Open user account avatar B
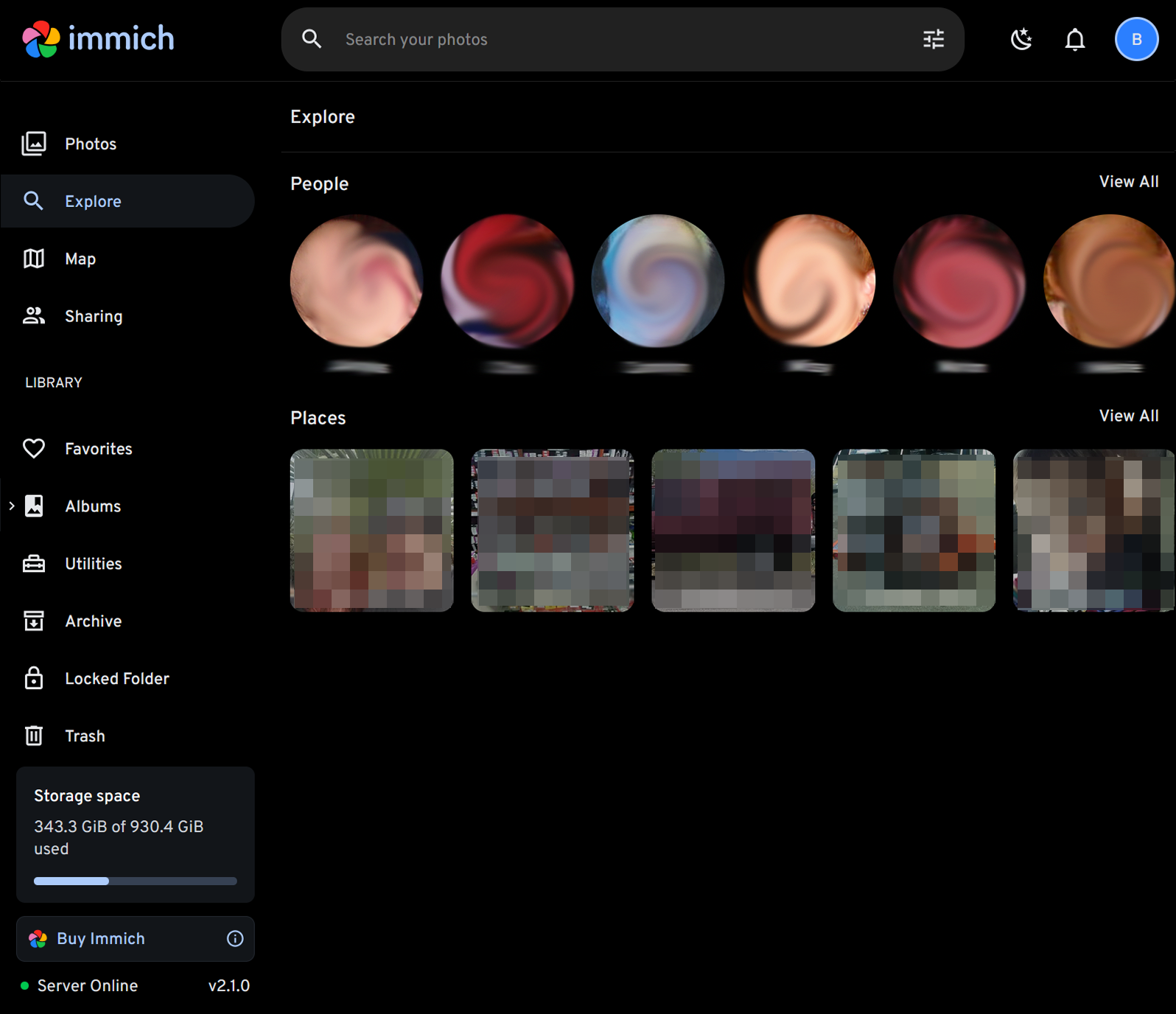 click(1136, 39)
